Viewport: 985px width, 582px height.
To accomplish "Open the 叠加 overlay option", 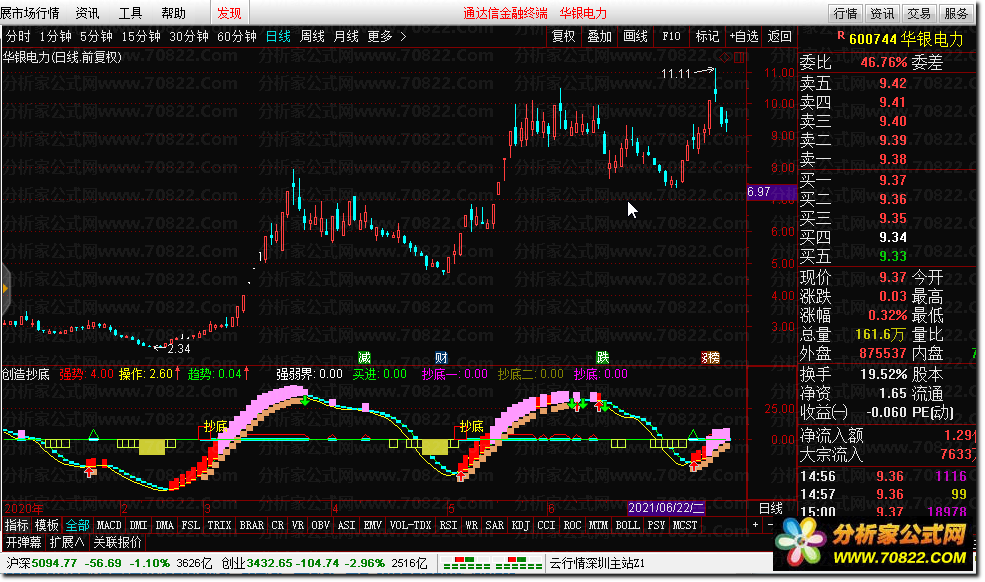I will click(599, 36).
